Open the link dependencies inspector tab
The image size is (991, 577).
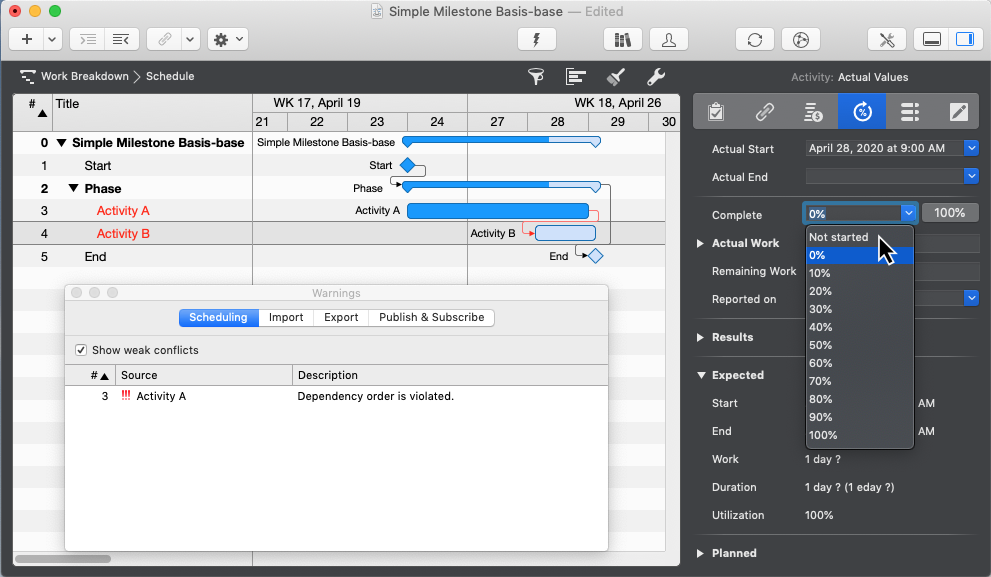pyautogui.click(x=765, y=111)
